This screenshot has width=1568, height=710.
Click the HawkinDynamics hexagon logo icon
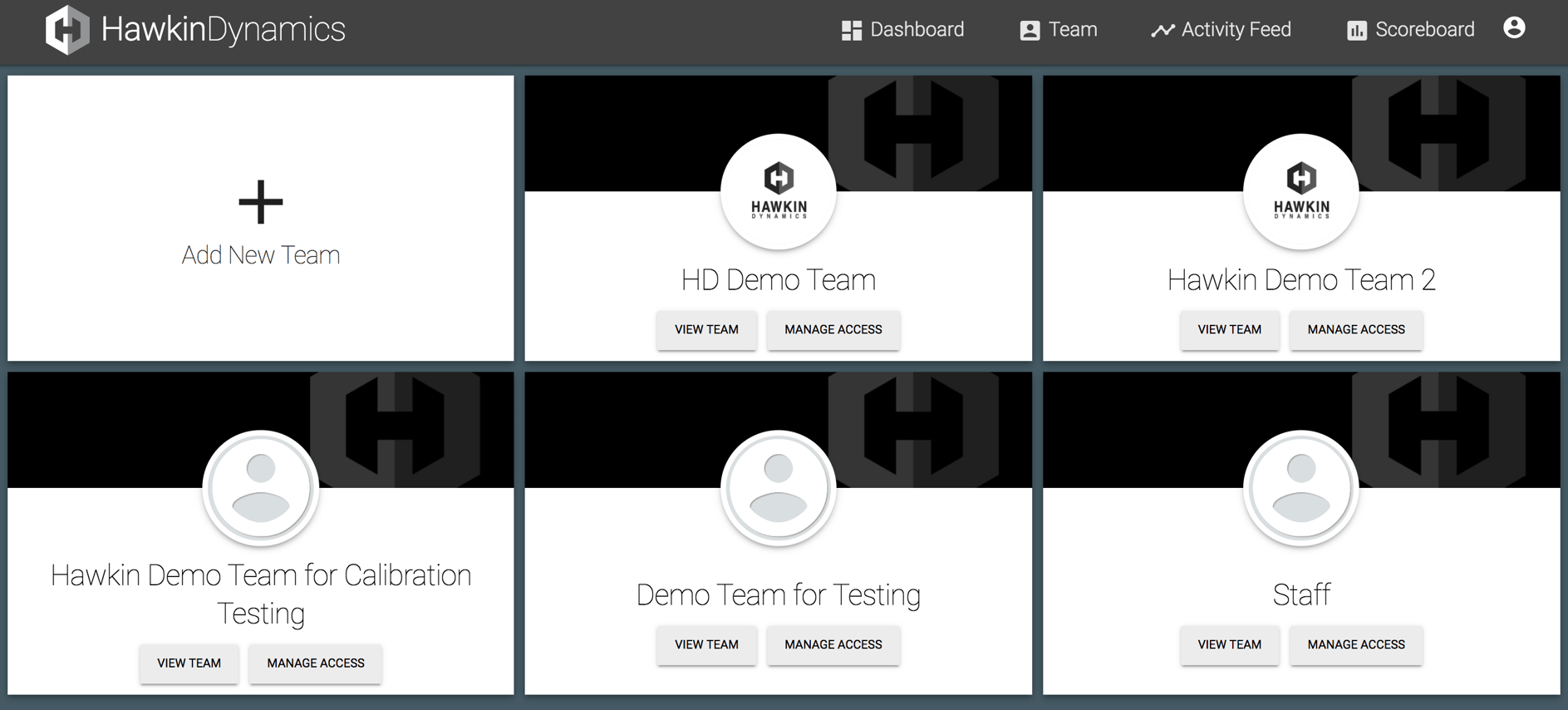tap(66, 30)
